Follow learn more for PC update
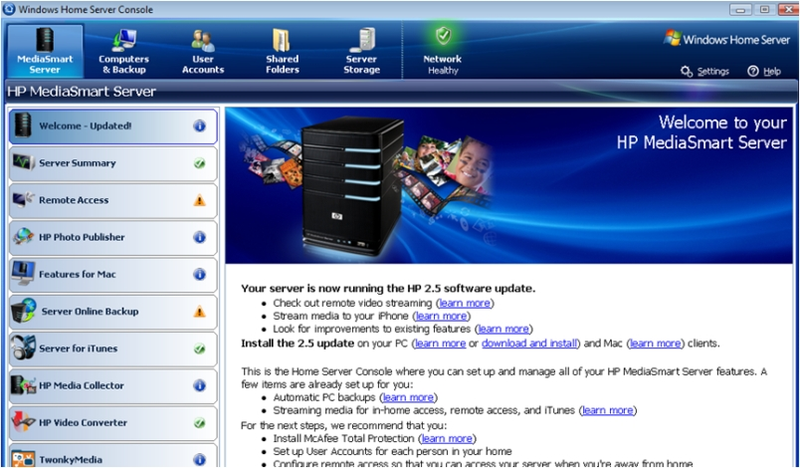This screenshot has height=468, width=800. (x=440, y=343)
